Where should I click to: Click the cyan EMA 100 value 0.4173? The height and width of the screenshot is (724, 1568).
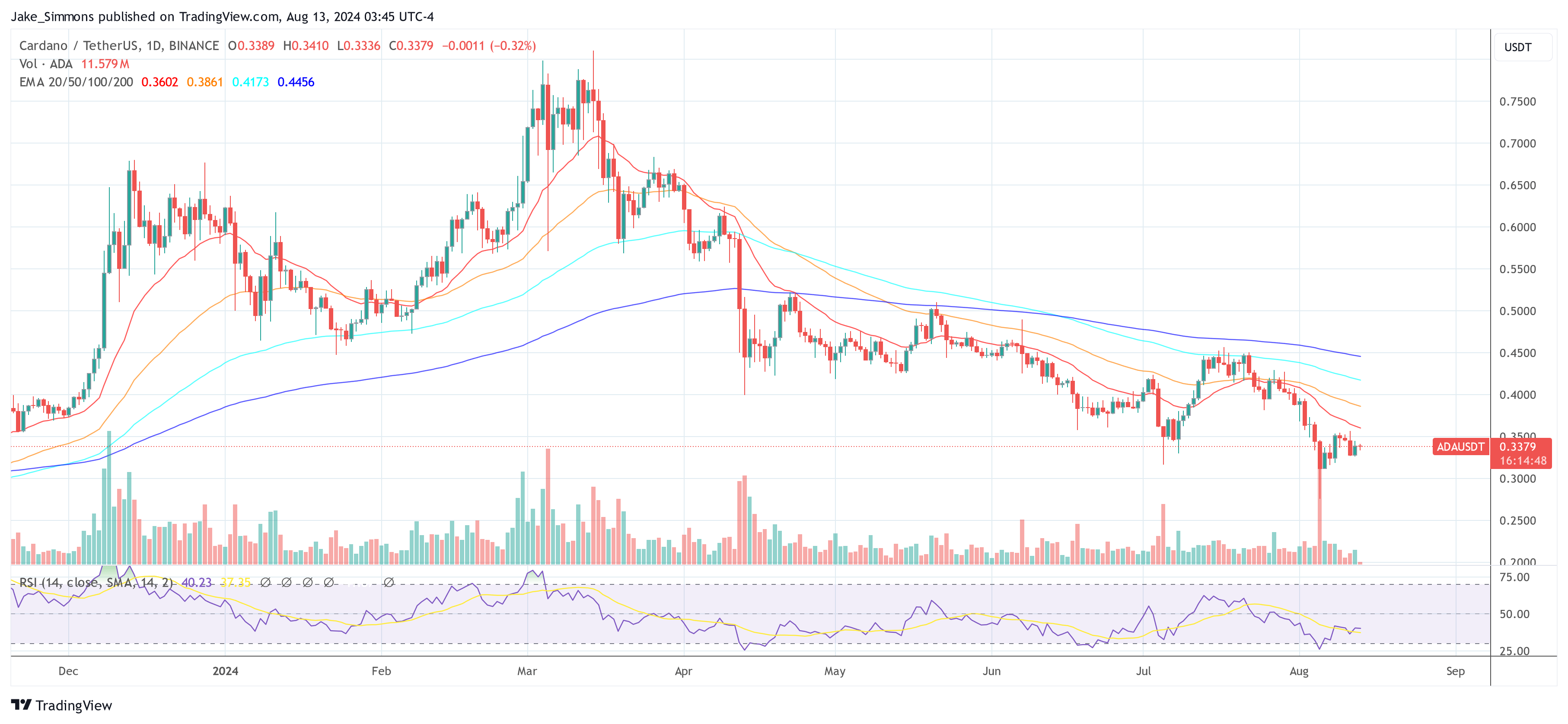(x=250, y=82)
